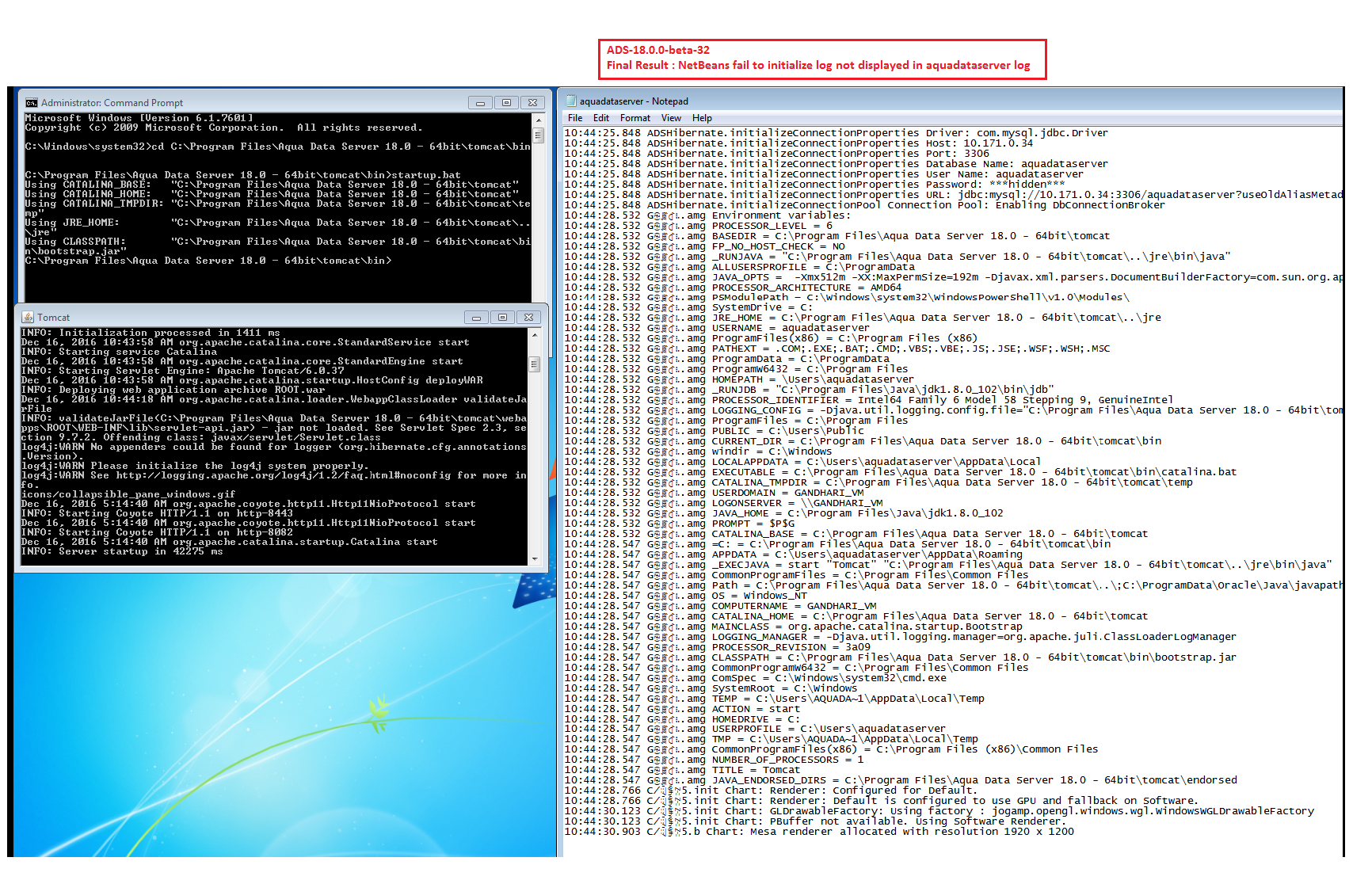Click the 'NUMBER_OF_PROCESSORS = 1' line
Image resolution: width=1372 pixels, height=884 pixels.
tap(714, 760)
